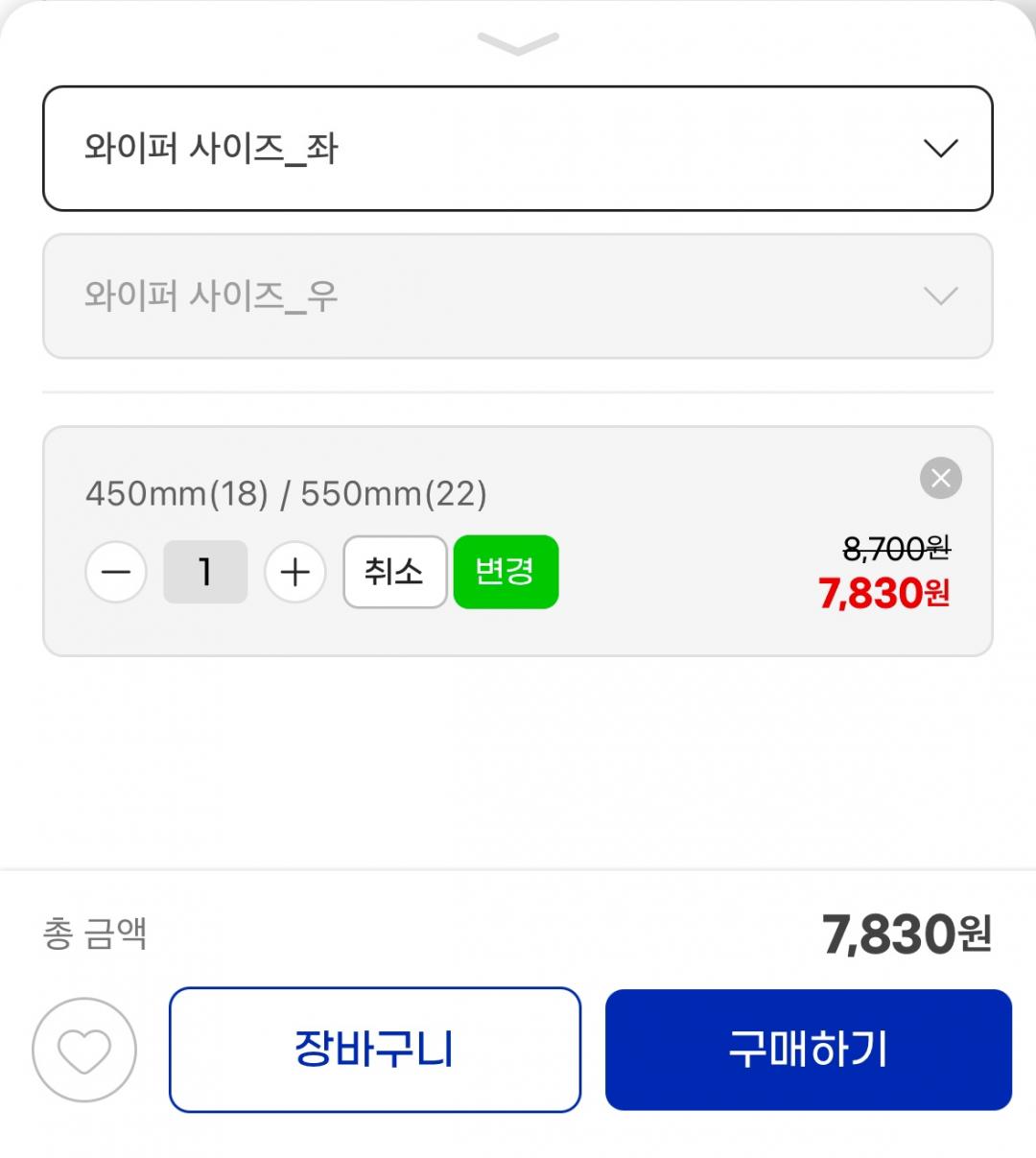Viewport: 1036px width, 1158px height.
Task: Remove the 450mm/550mm option with X icon
Action: pyautogui.click(x=940, y=478)
